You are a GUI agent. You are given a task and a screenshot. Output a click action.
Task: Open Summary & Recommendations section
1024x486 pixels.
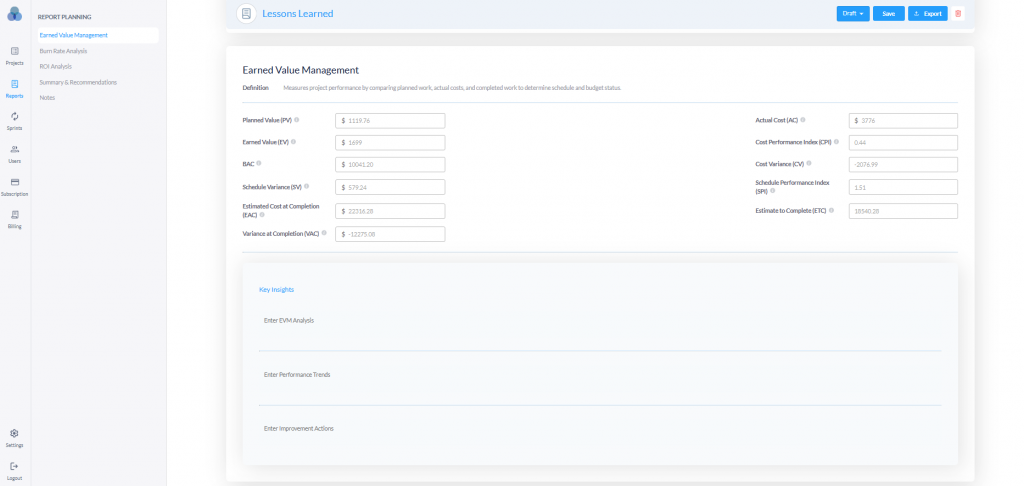pos(78,82)
